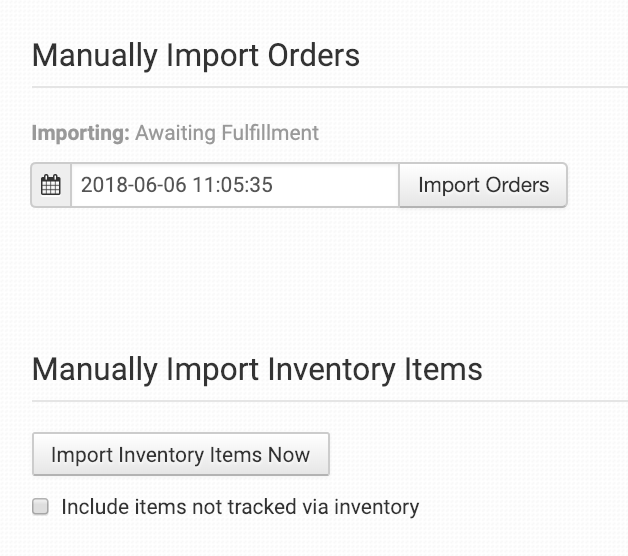Click divider line below Manually Import Orders
Image resolution: width=628 pixels, height=556 pixels.
[x=330, y=87]
